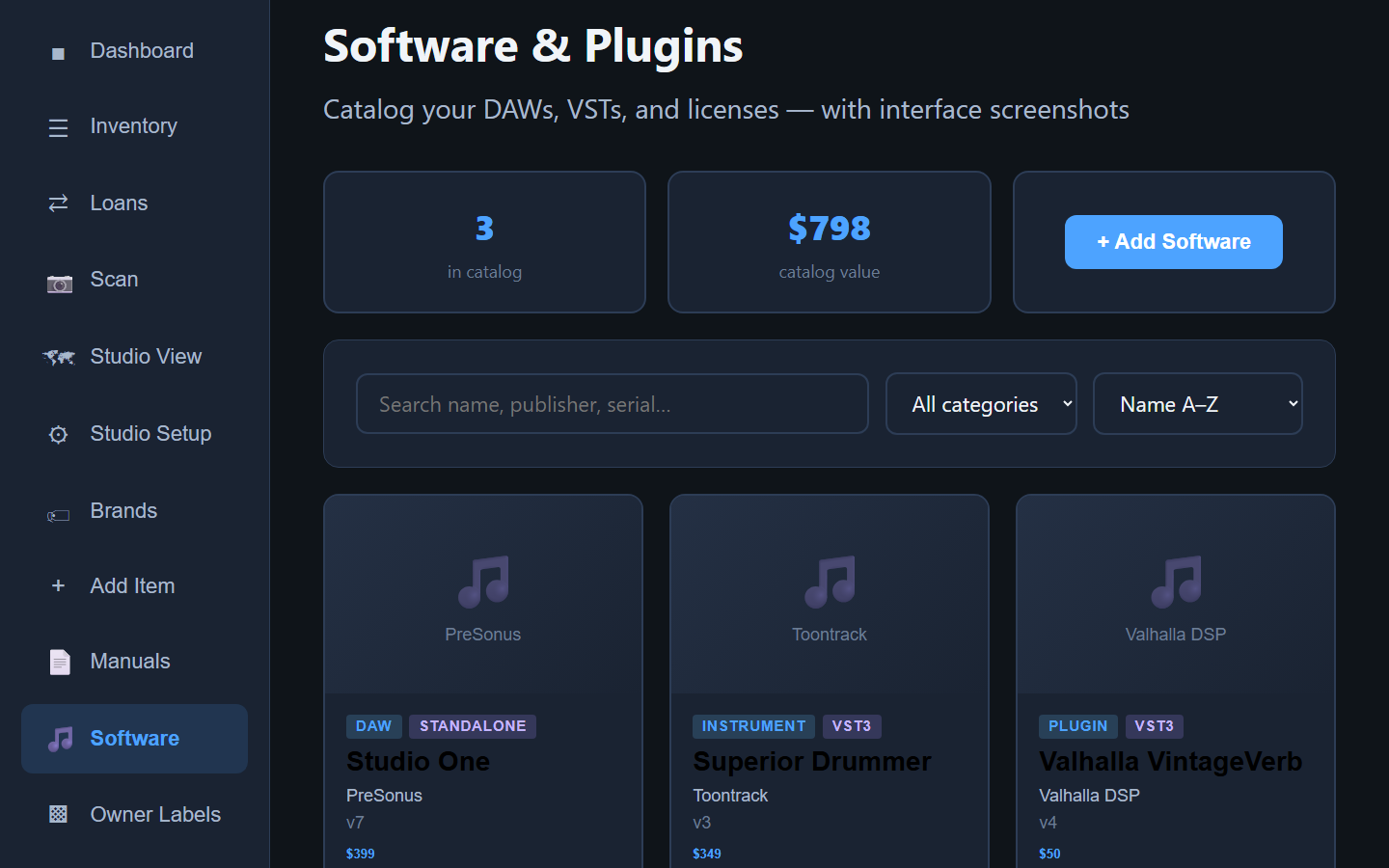The image size is (1389, 868).
Task: Click the Inventory list icon
Action: point(58,127)
